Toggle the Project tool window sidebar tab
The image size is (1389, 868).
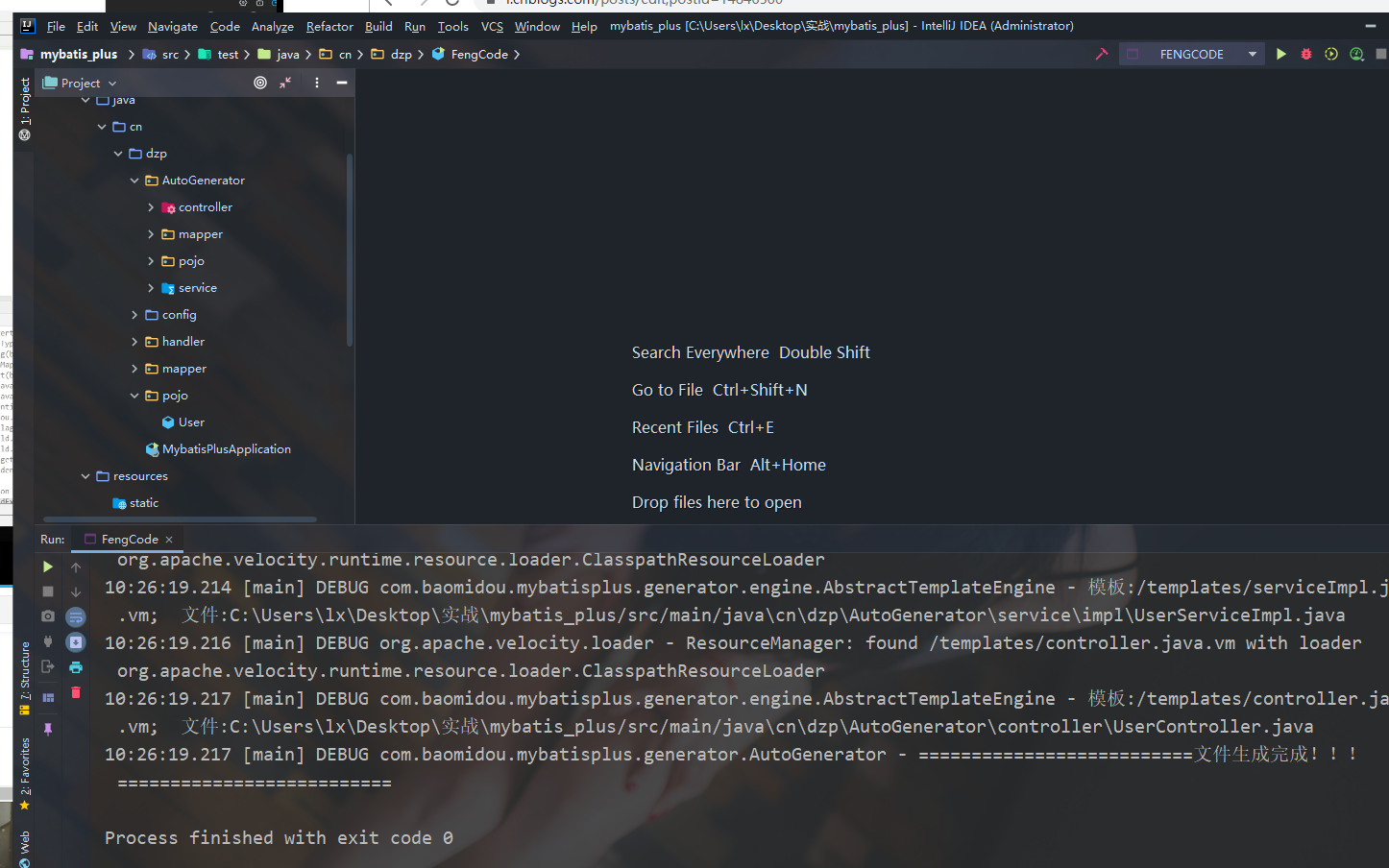[25, 108]
